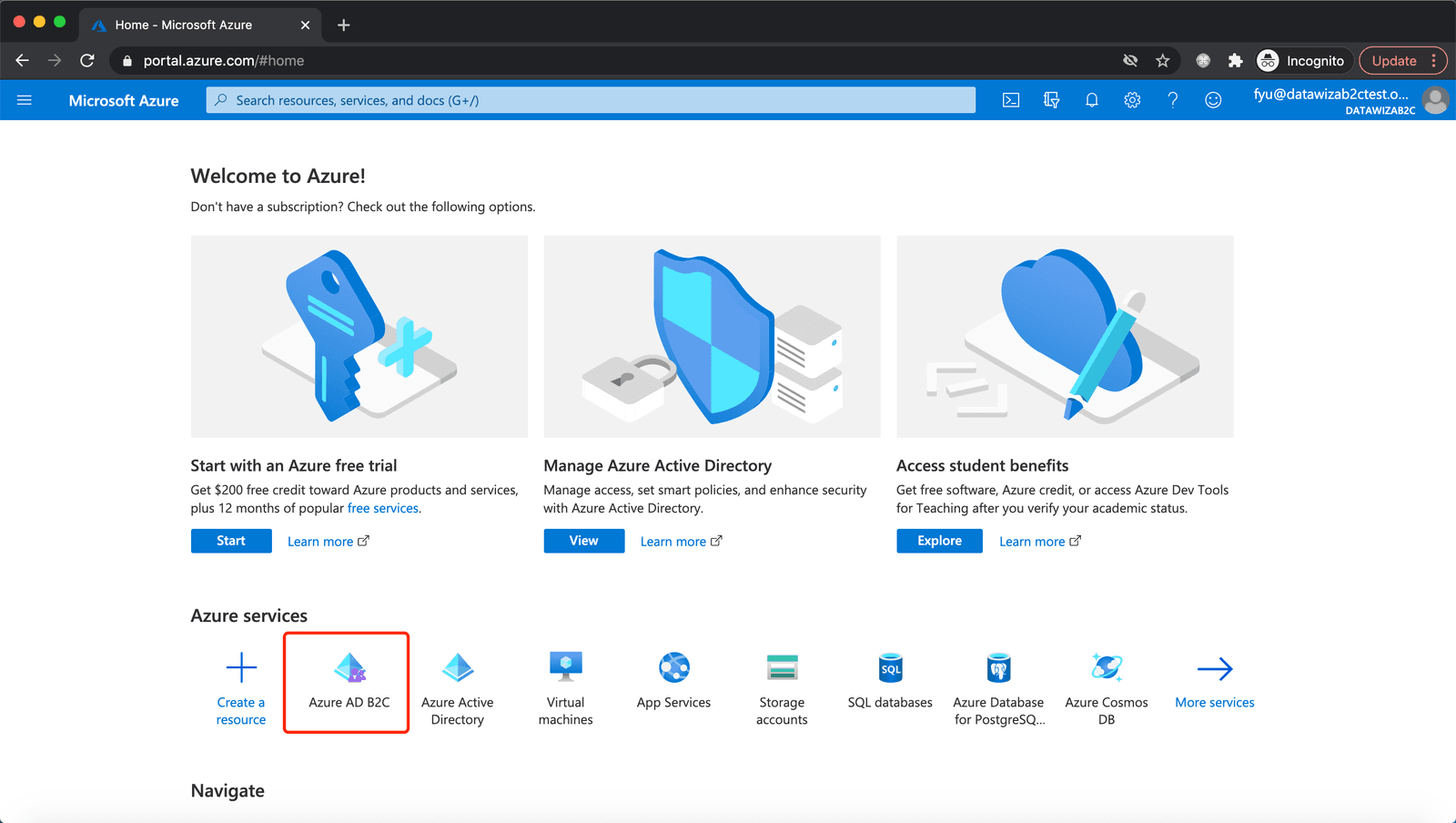Click the Update browser button
Viewport: 1456px width, 823px height.
(x=1394, y=61)
